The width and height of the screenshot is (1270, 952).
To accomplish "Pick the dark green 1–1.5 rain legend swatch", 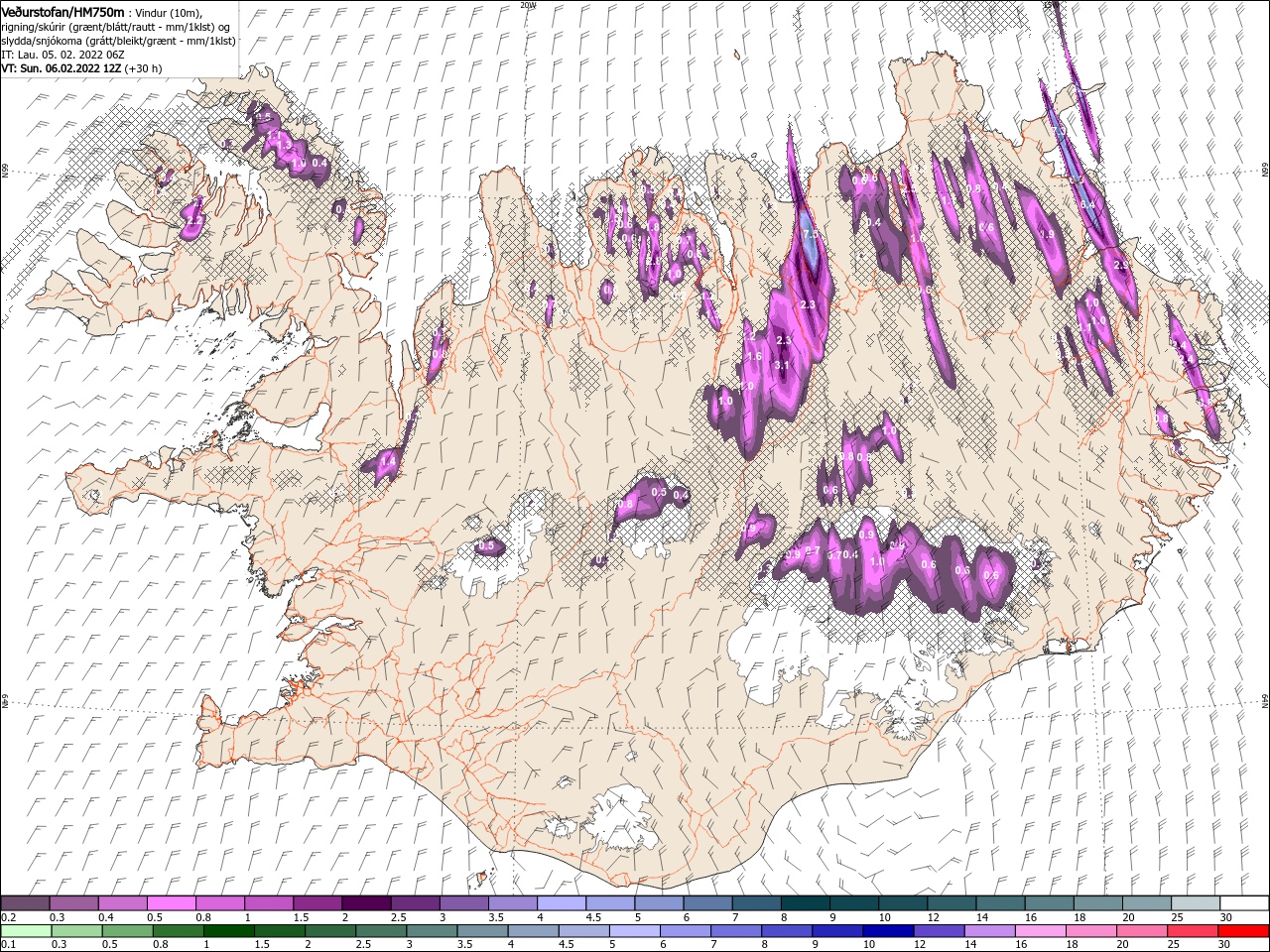I will point(228,930).
